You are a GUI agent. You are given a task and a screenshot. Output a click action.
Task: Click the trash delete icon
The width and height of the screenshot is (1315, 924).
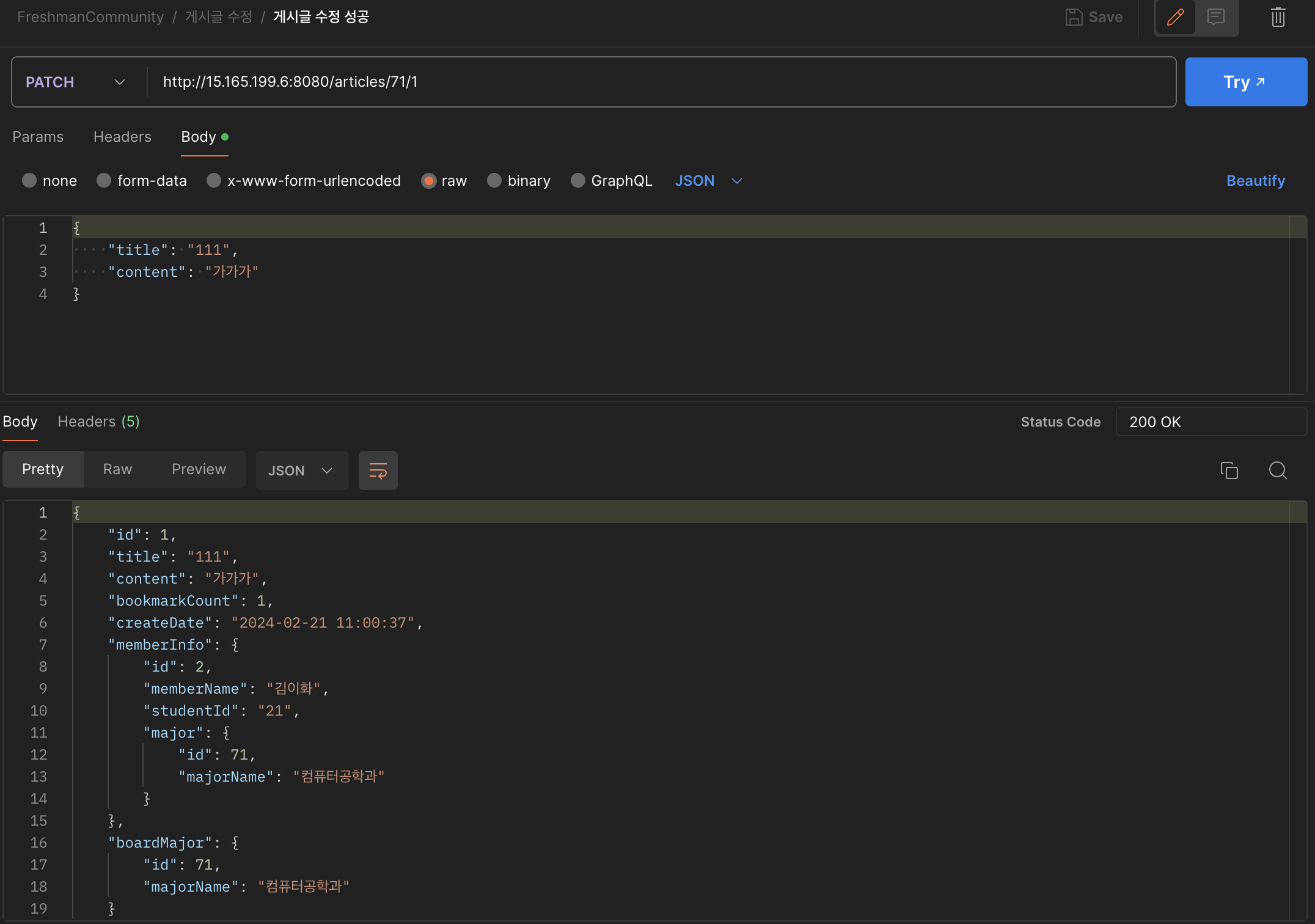1278,17
